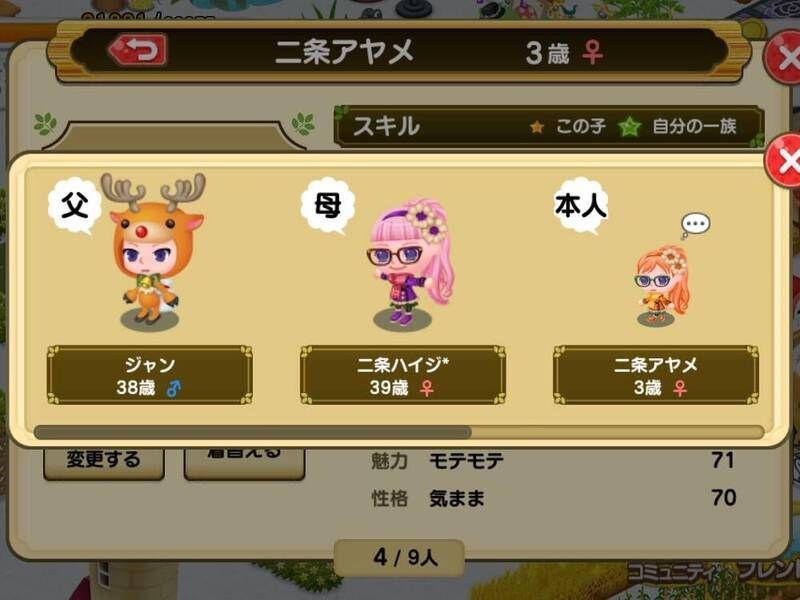Open ジャン 38歳 name plate

point(149,376)
